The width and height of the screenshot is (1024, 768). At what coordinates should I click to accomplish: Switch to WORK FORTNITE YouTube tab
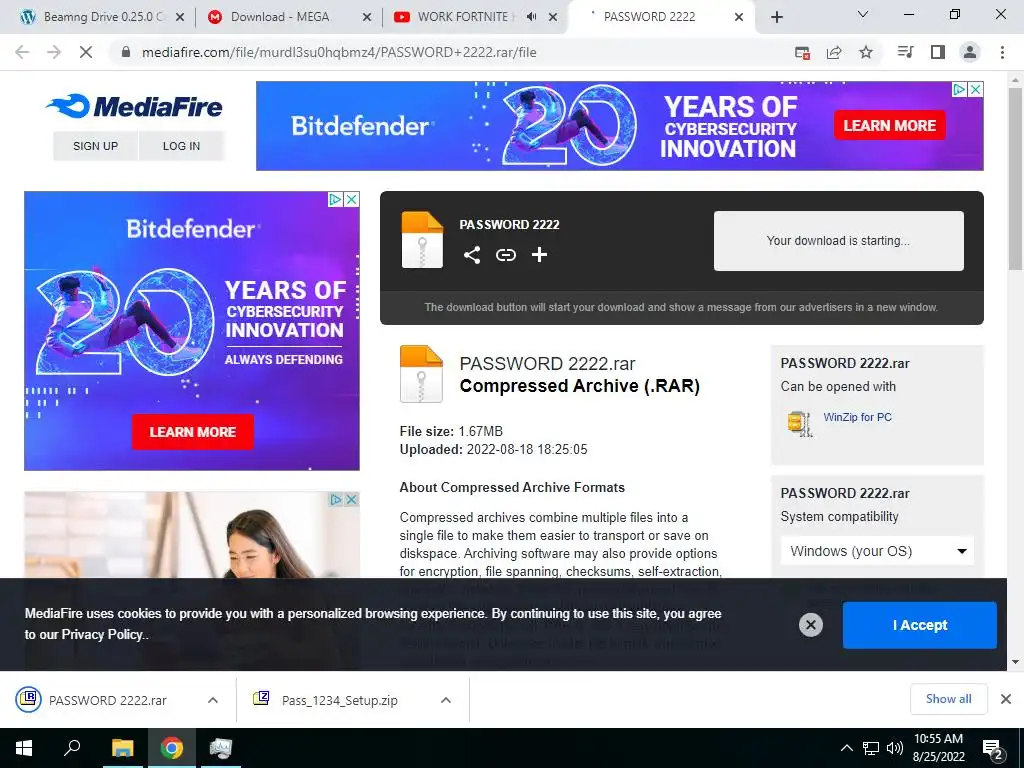(x=462, y=17)
